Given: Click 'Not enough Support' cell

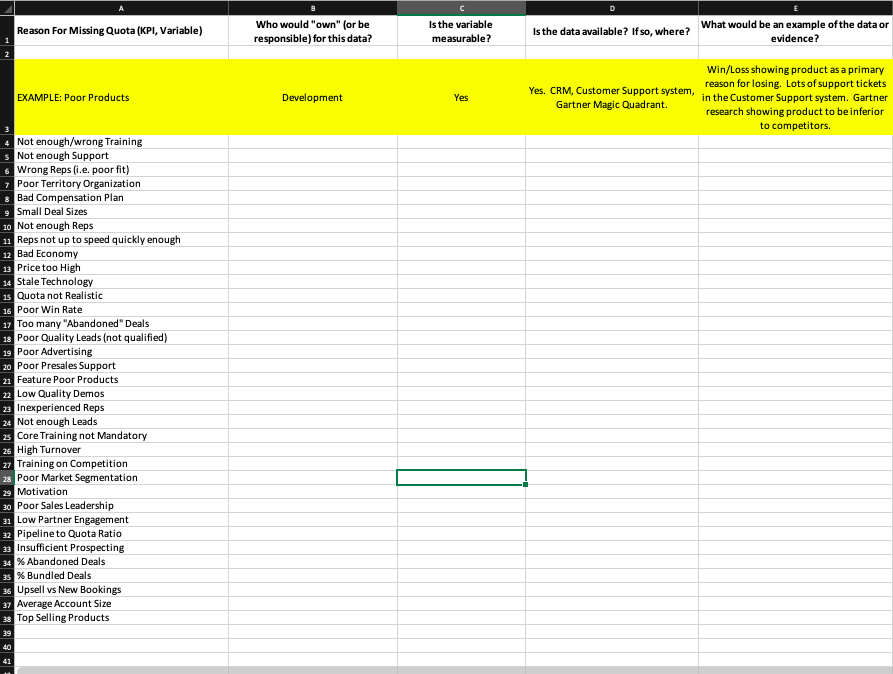Looking at the screenshot, I should (x=121, y=156).
